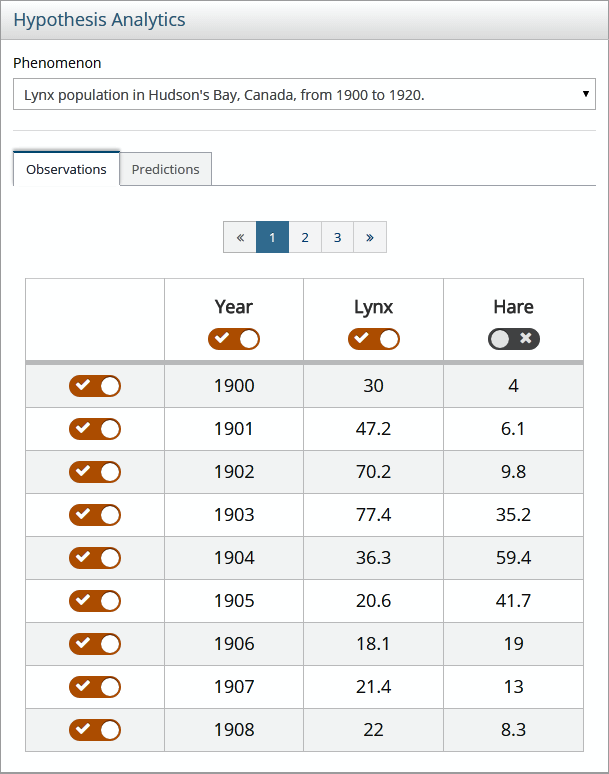The height and width of the screenshot is (774, 609).
Task: Go to next page with double-right arrow
Action: pos(370,237)
